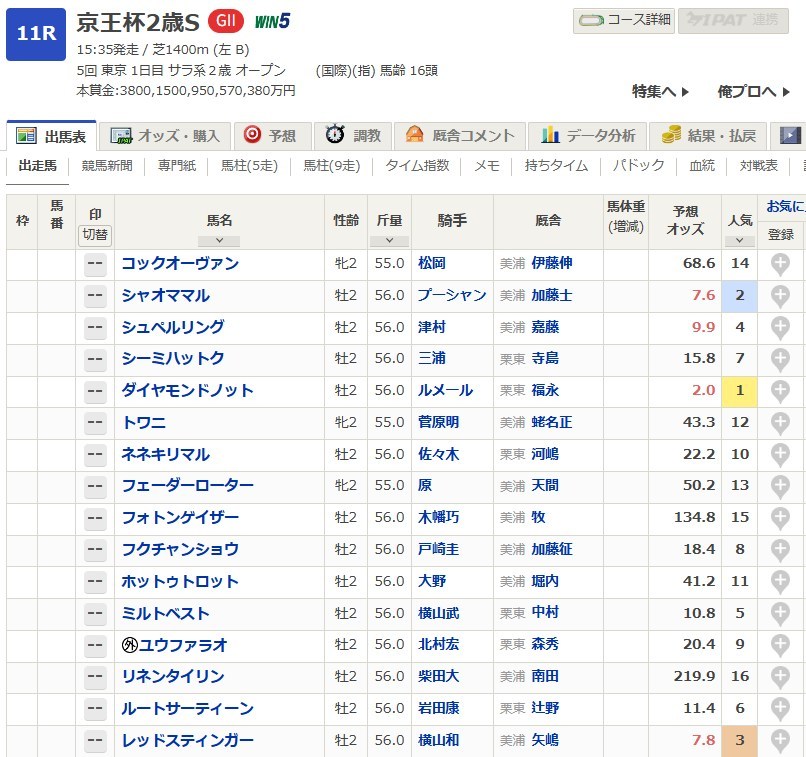Expand the 人気 column sort dropdown

coord(739,241)
